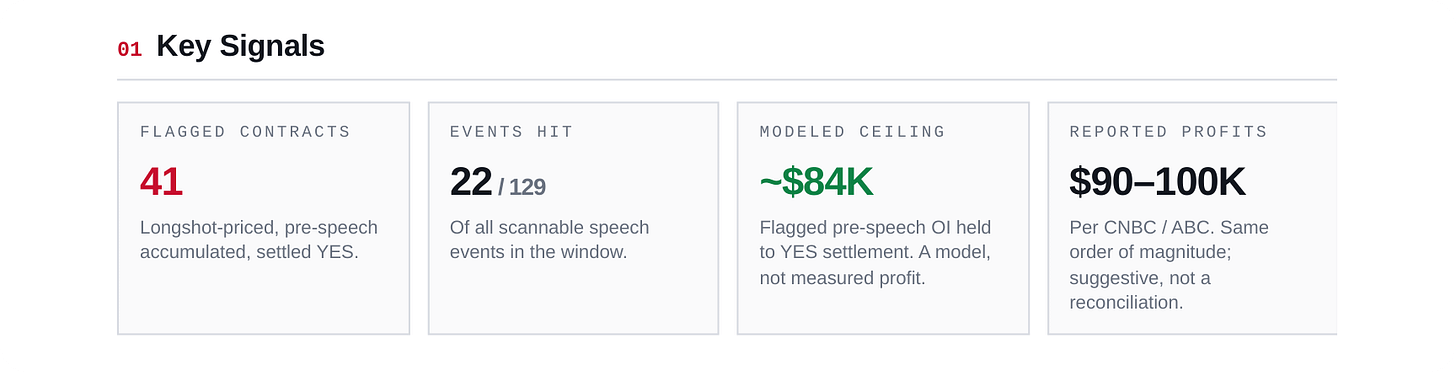Viewport: 1456px width, 372px height.
Task: Click the EVENTS HIT label
Action: tap(511, 132)
